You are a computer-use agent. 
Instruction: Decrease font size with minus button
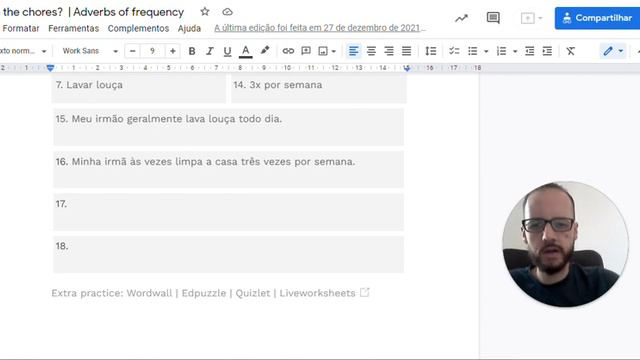(x=132, y=51)
